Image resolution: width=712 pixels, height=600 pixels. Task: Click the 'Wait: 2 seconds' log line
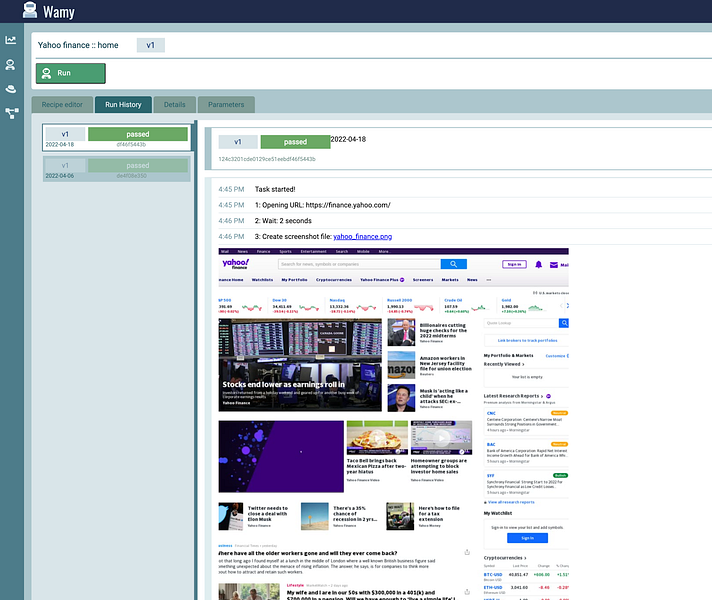tap(283, 221)
